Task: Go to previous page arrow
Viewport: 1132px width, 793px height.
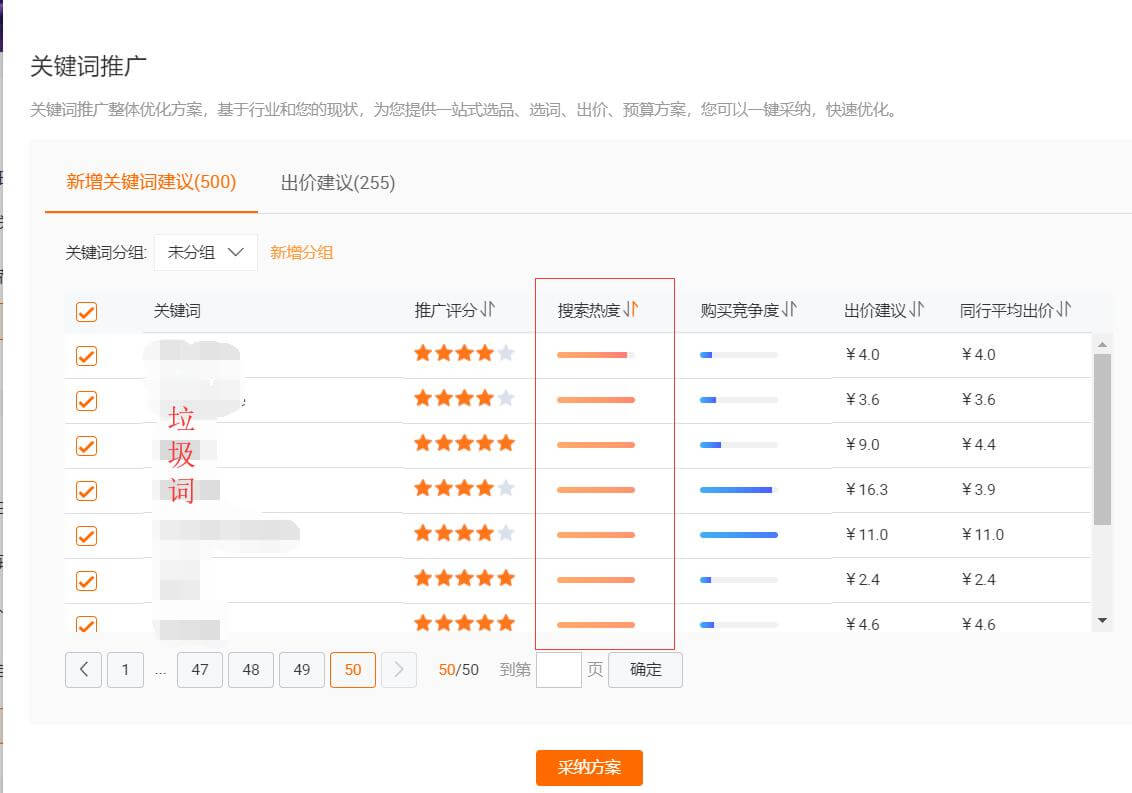Action: pyautogui.click(x=83, y=670)
